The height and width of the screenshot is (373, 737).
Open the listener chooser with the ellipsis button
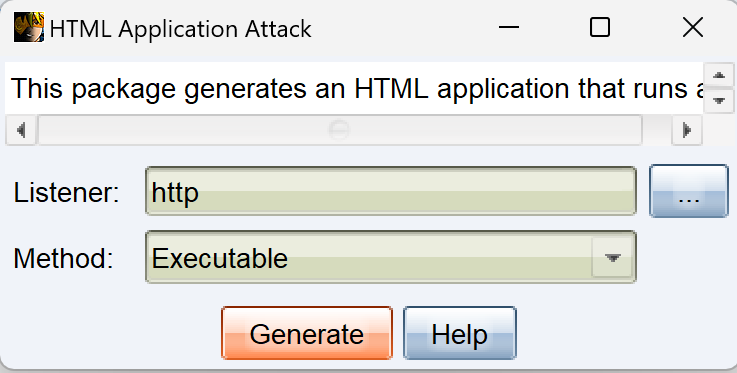tap(689, 191)
